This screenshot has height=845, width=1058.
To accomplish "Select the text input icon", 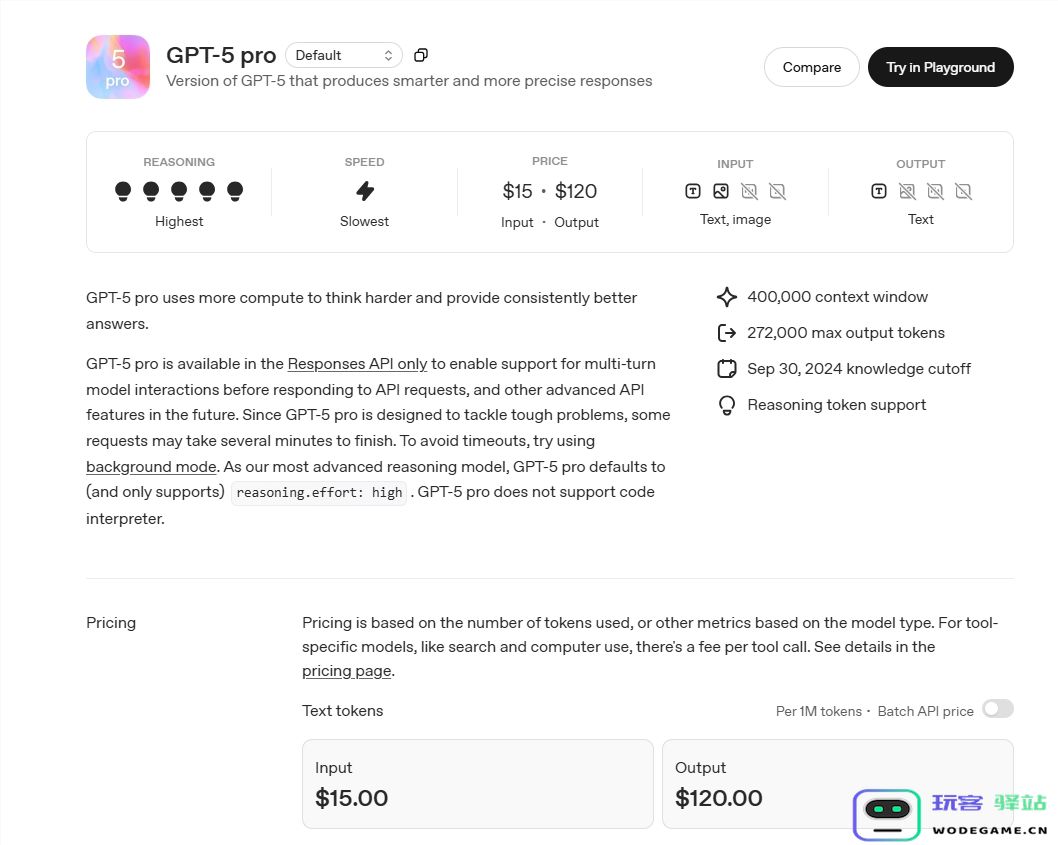I will pyautogui.click(x=692, y=191).
